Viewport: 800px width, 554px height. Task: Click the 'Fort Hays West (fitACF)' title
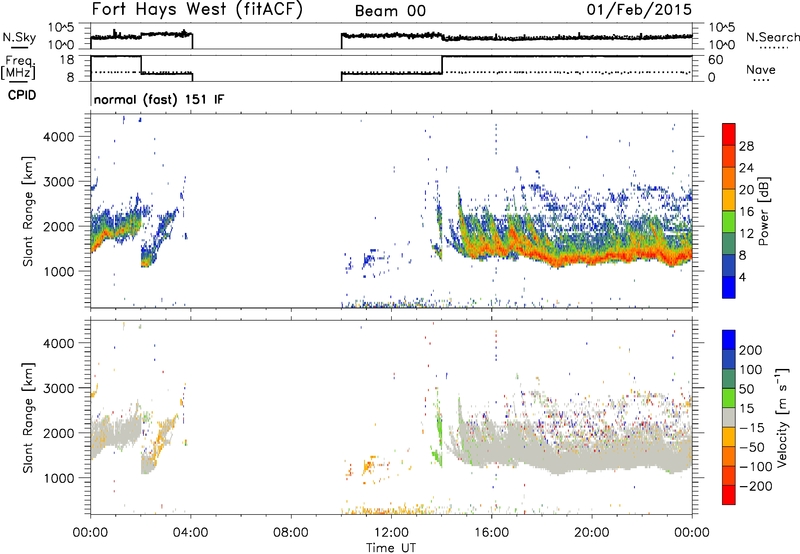[197, 10]
